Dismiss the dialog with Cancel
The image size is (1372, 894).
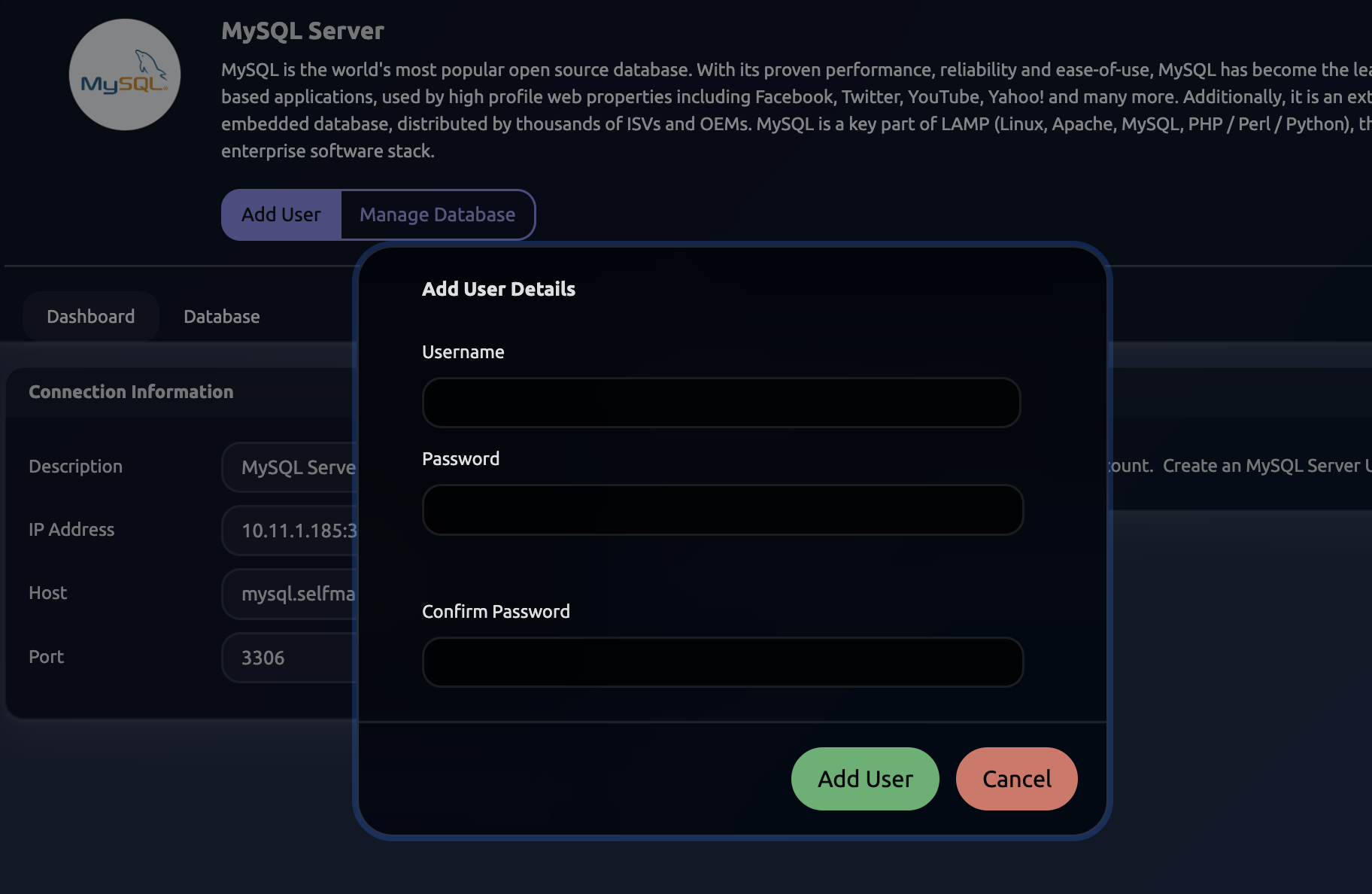pos(1017,779)
